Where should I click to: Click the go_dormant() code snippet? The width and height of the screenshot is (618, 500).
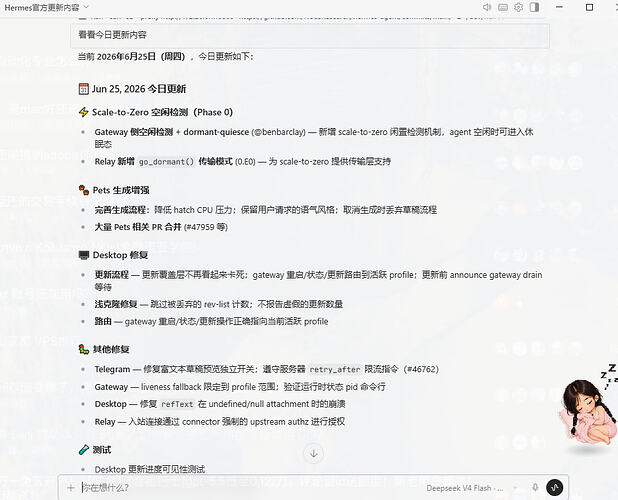[167, 162]
